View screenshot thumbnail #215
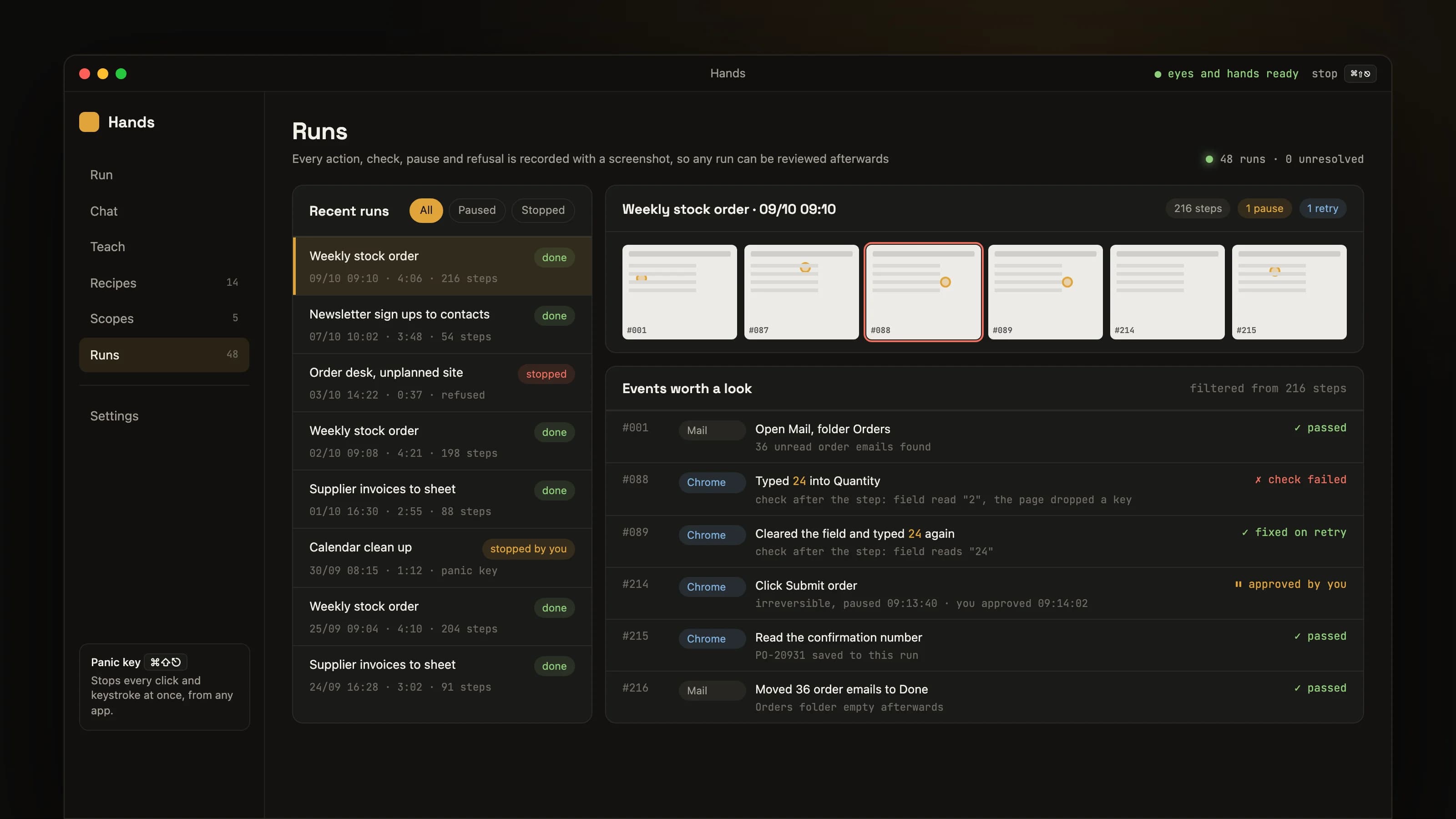Viewport: 1456px width, 819px height. pos(1289,292)
